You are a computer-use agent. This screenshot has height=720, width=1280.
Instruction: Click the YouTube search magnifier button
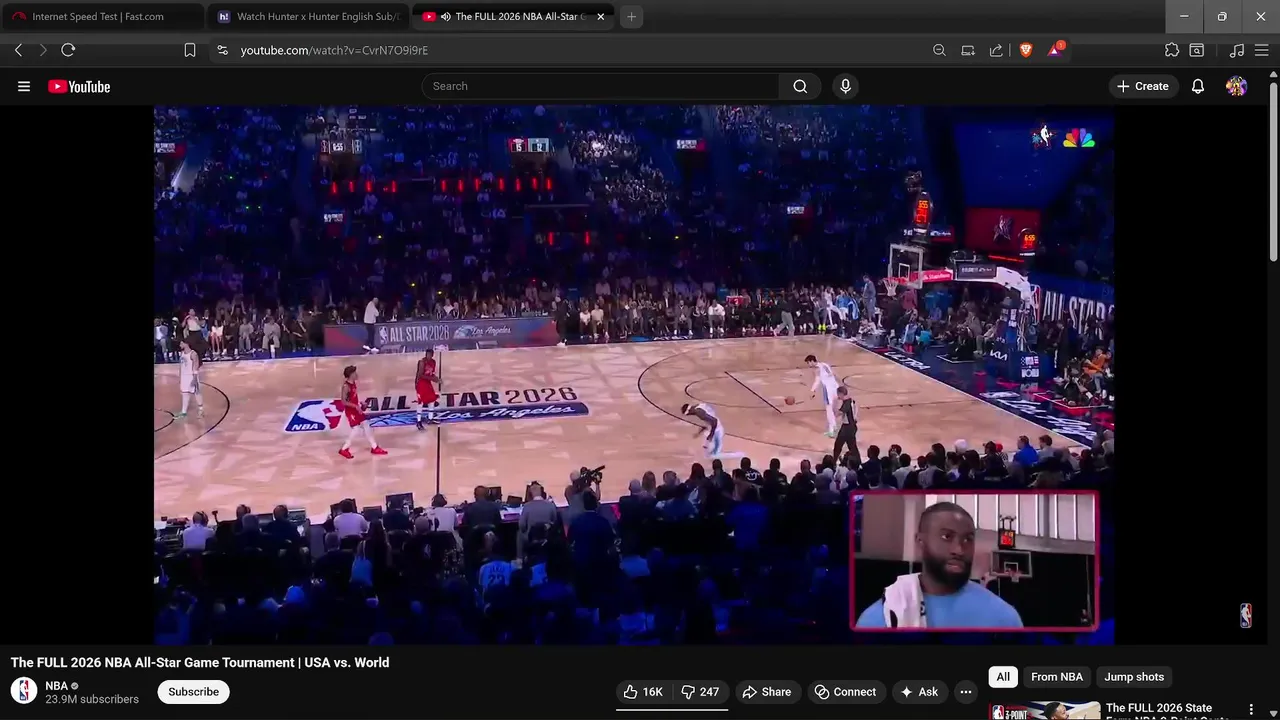click(800, 86)
